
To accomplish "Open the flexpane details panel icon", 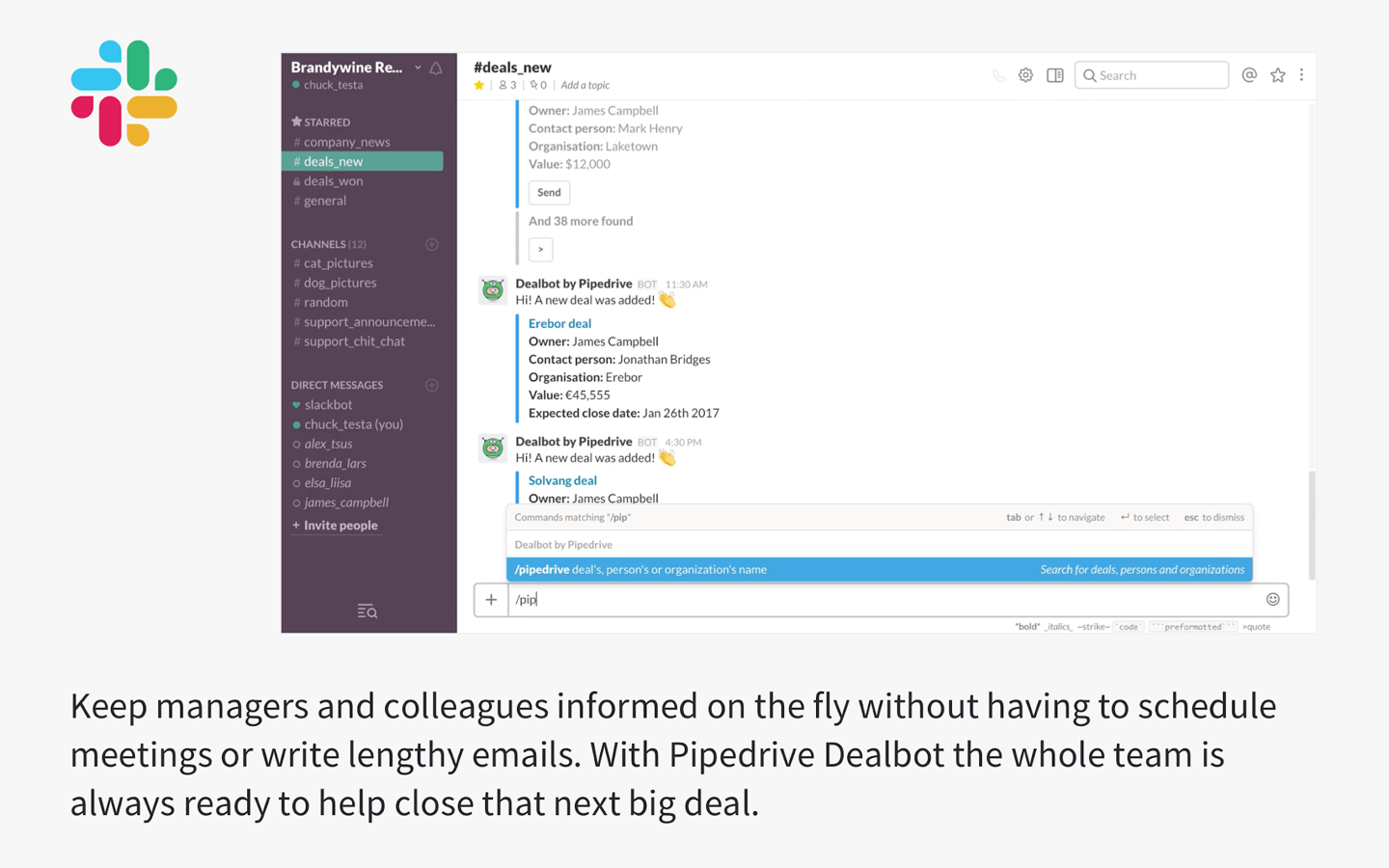I will [x=1054, y=74].
